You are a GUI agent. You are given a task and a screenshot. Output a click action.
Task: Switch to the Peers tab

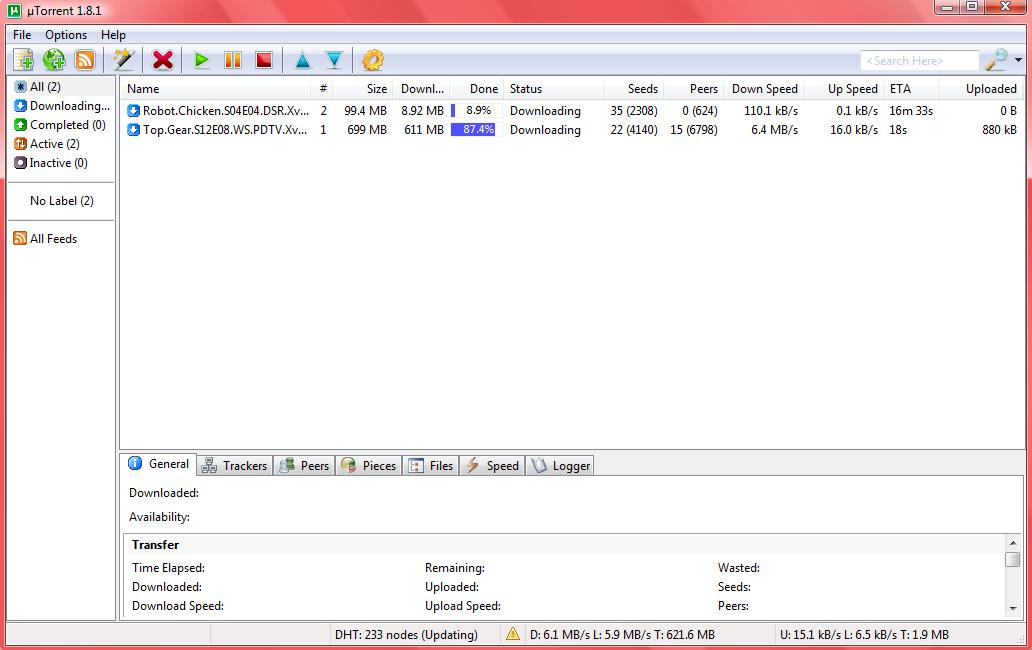click(x=304, y=465)
